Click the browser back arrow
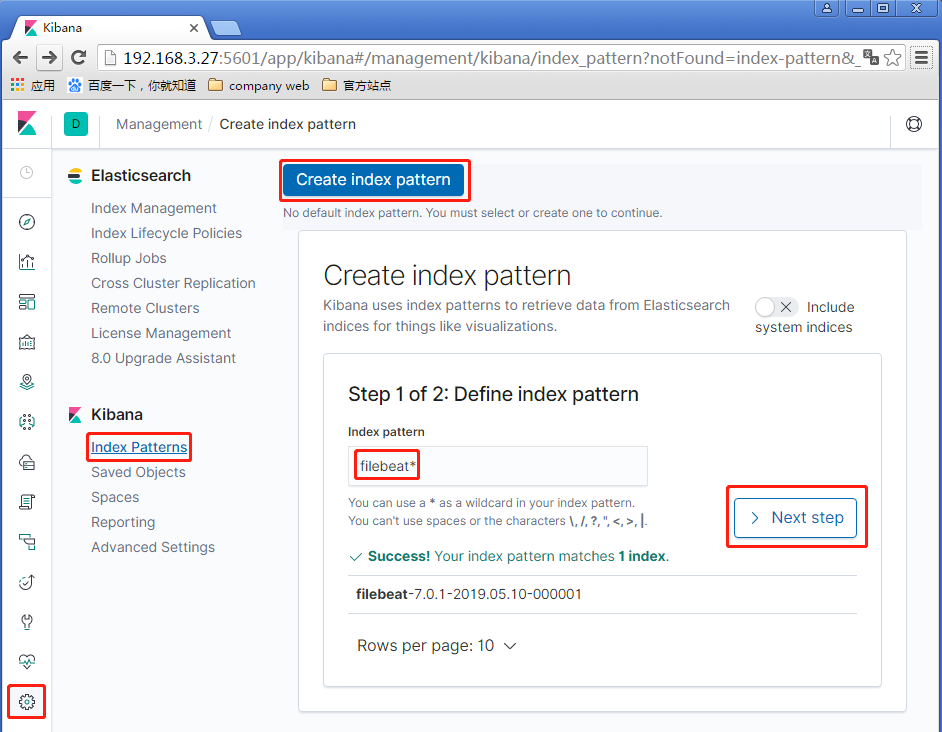The height and width of the screenshot is (732, 942). (x=20, y=58)
